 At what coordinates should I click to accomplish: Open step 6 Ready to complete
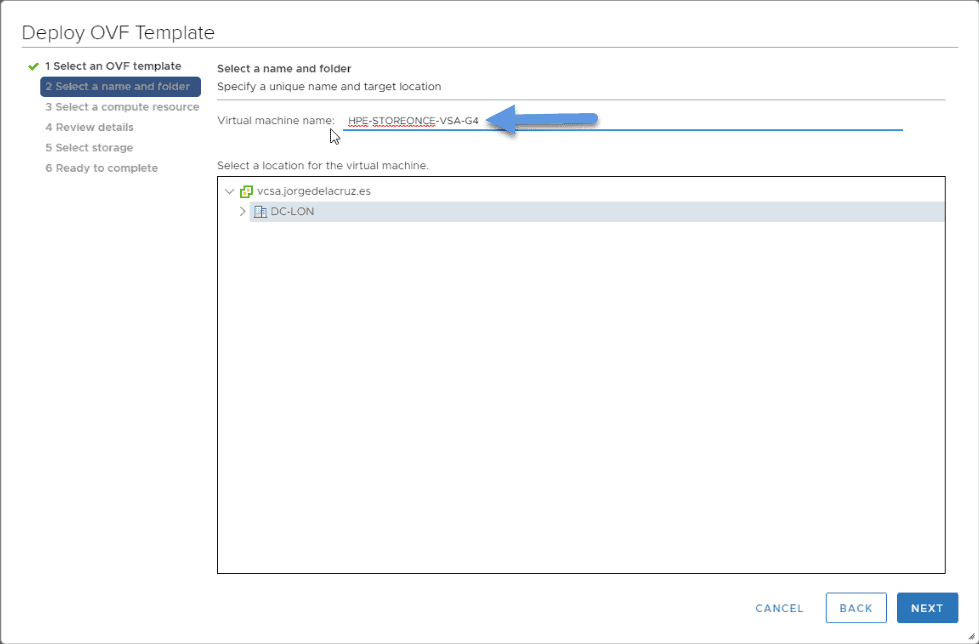pos(102,168)
